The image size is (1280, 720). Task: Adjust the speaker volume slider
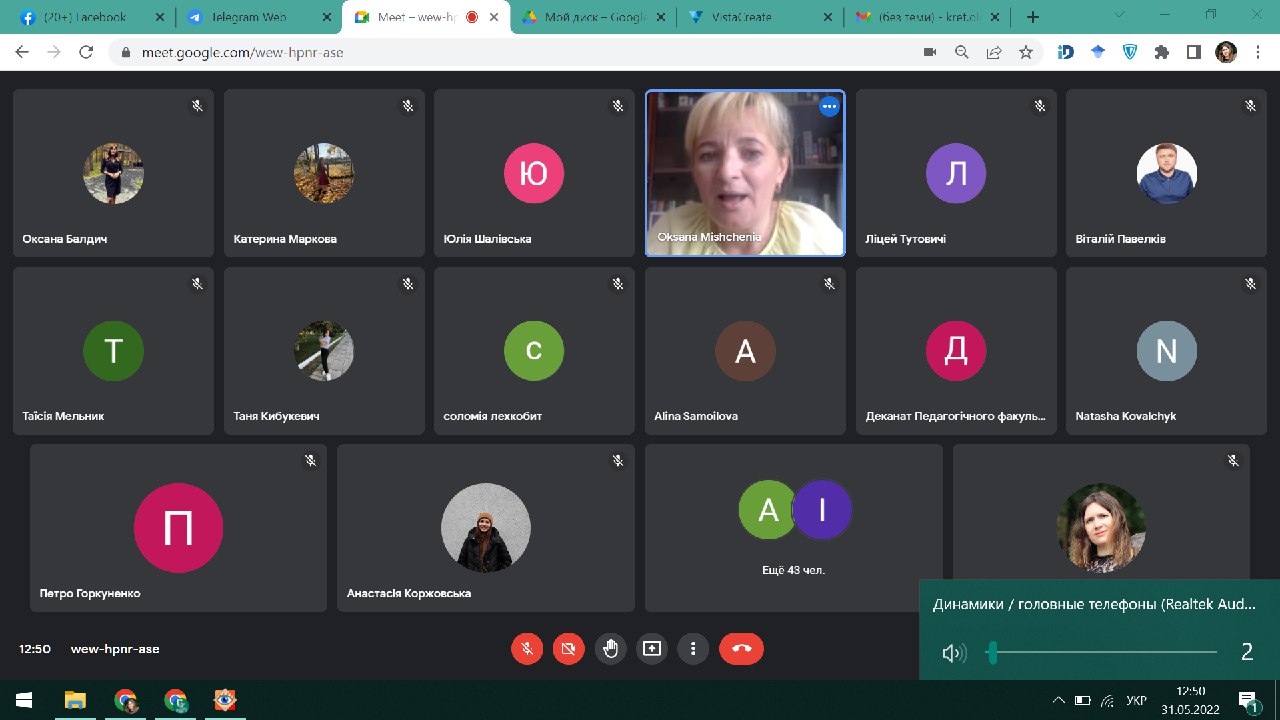992,653
